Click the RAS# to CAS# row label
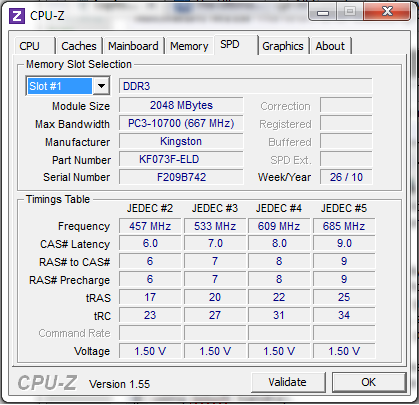Viewport: 419px width, 405px height. tap(74, 262)
